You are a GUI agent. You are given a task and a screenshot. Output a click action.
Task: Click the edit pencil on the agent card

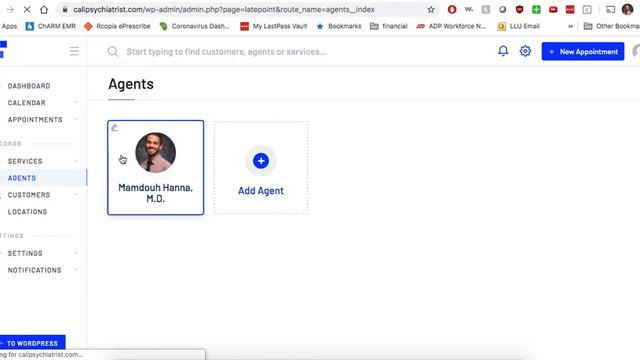pos(114,128)
